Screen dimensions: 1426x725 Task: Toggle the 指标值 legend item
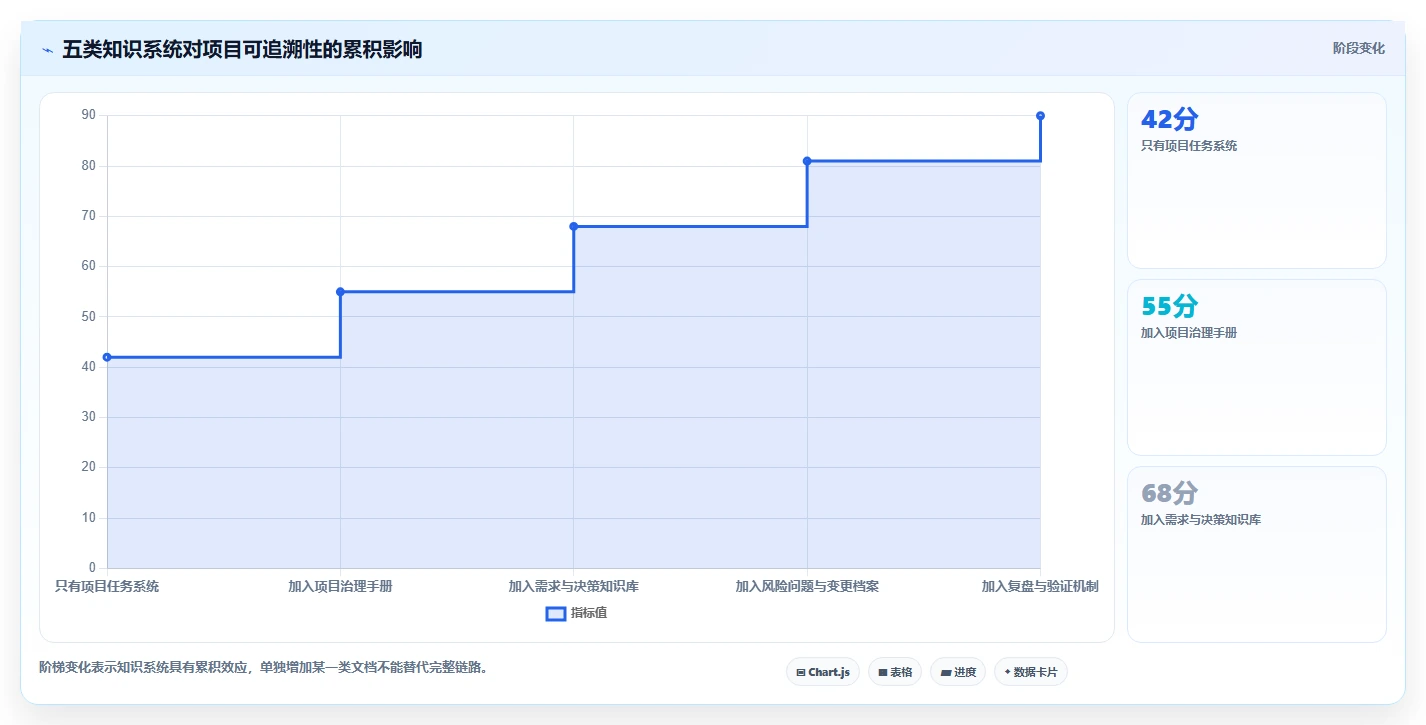coord(576,613)
